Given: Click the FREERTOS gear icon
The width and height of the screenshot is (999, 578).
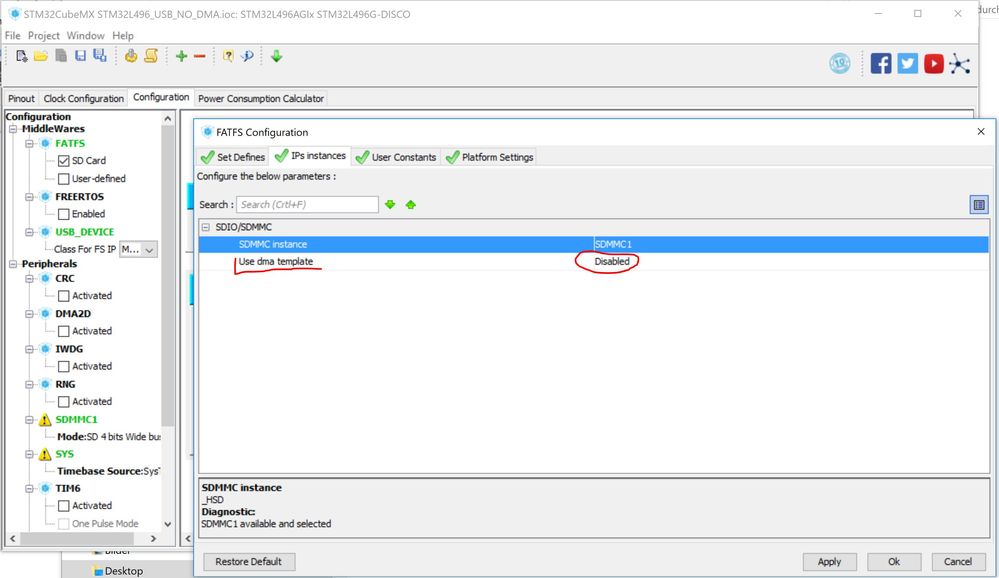Looking at the screenshot, I should click(45, 196).
